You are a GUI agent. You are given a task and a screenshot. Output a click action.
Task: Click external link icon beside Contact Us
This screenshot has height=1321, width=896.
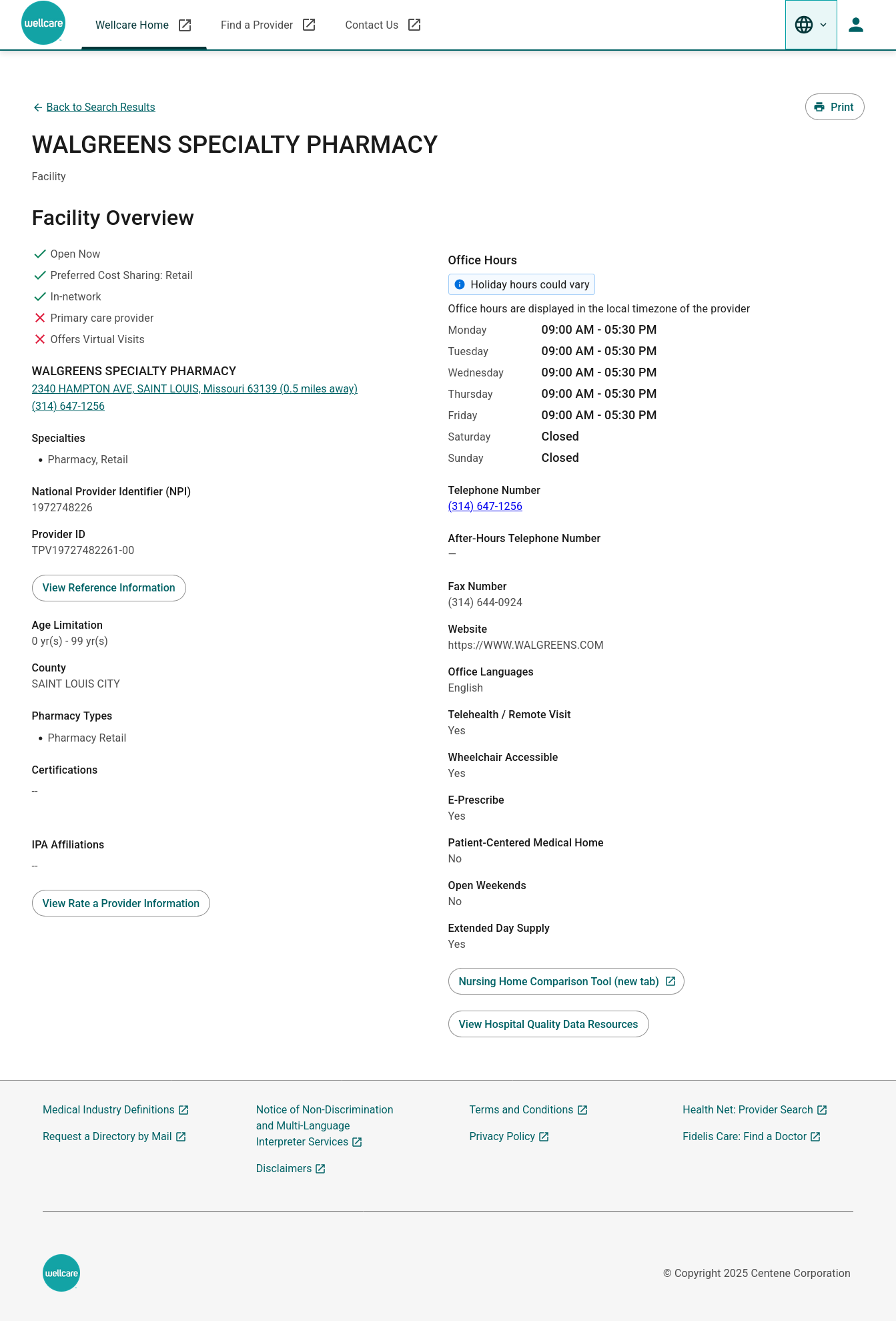(x=414, y=25)
